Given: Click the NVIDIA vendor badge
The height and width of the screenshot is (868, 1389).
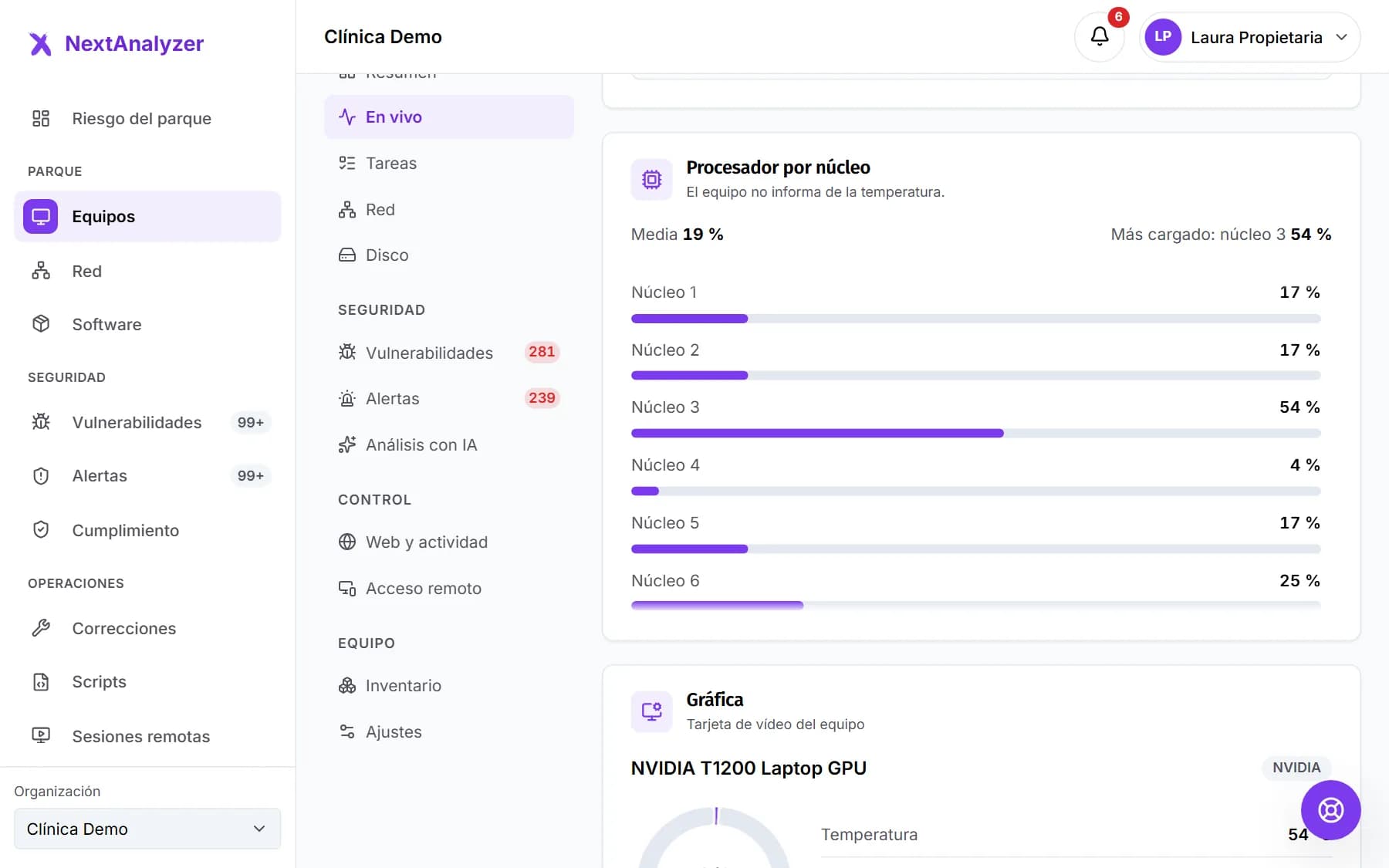Looking at the screenshot, I should point(1296,768).
